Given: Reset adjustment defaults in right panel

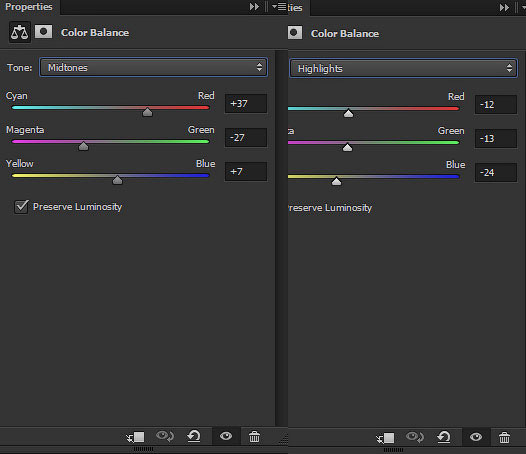Looking at the screenshot, I should pyautogui.click(x=444, y=437).
